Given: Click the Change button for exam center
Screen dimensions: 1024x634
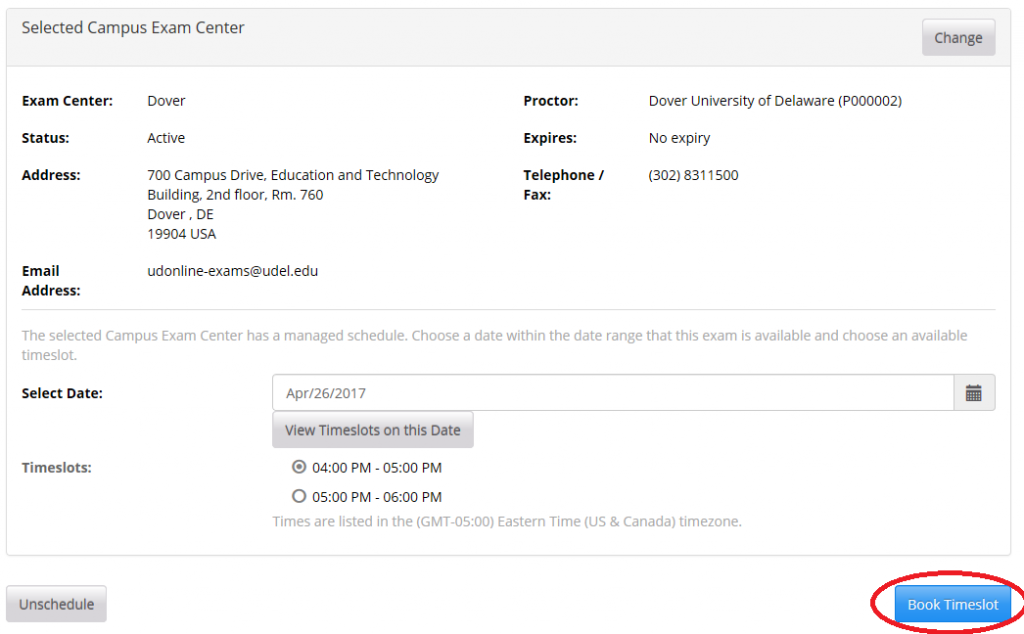Looking at the screenshot, I should 958,38.
